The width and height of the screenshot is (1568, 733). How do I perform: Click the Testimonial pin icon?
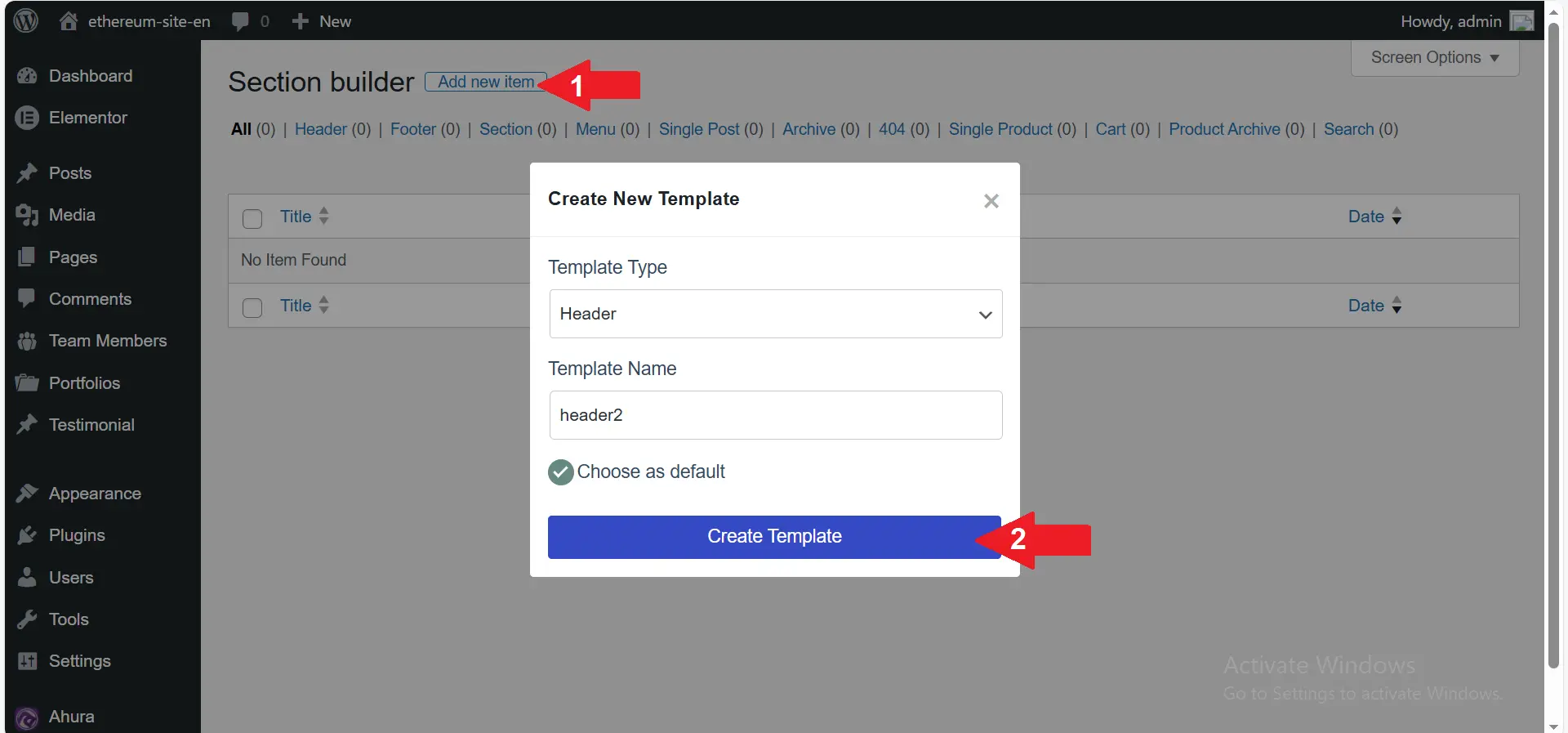[27, 425]
